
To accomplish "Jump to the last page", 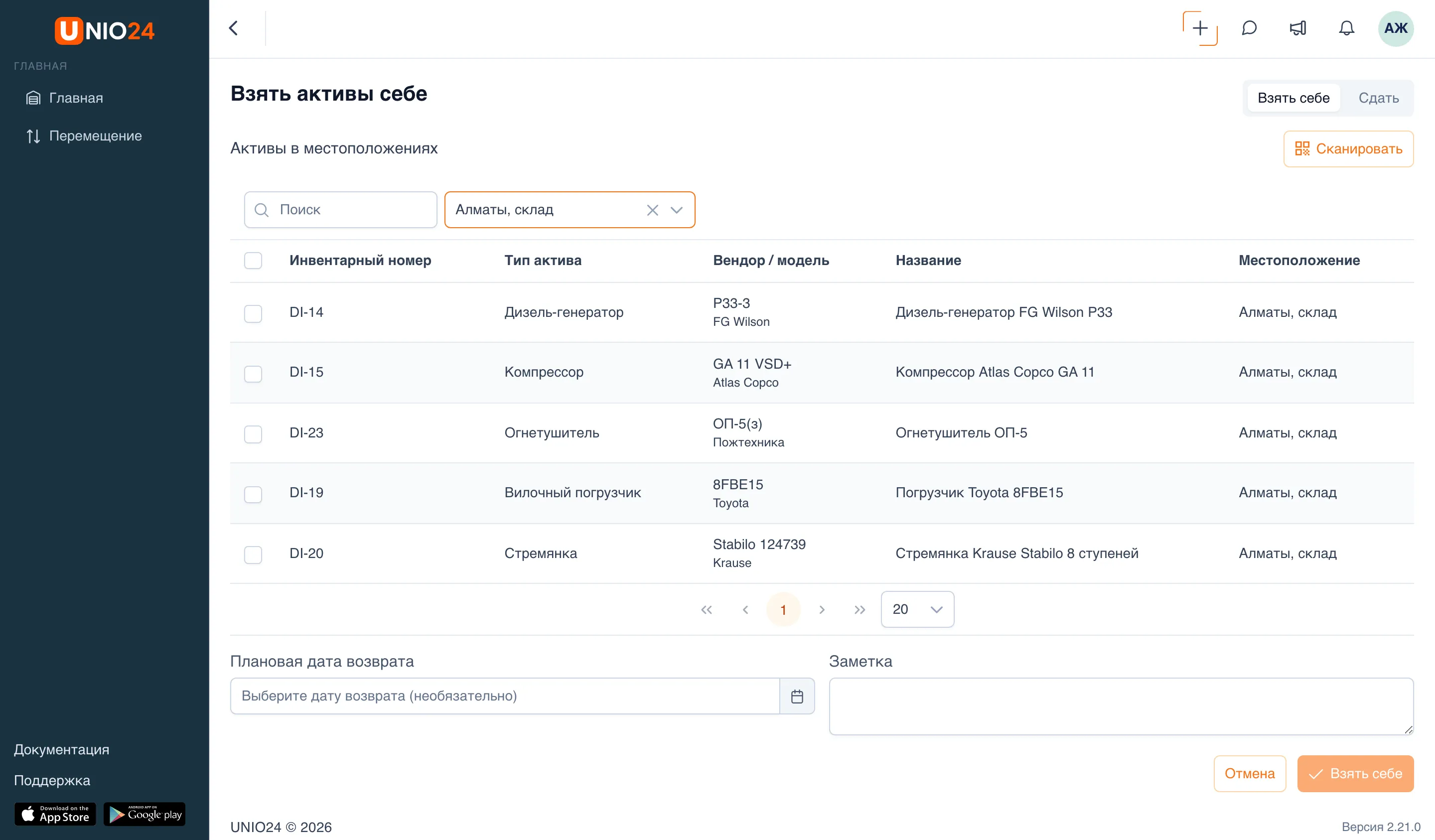I will click(860, 610).
